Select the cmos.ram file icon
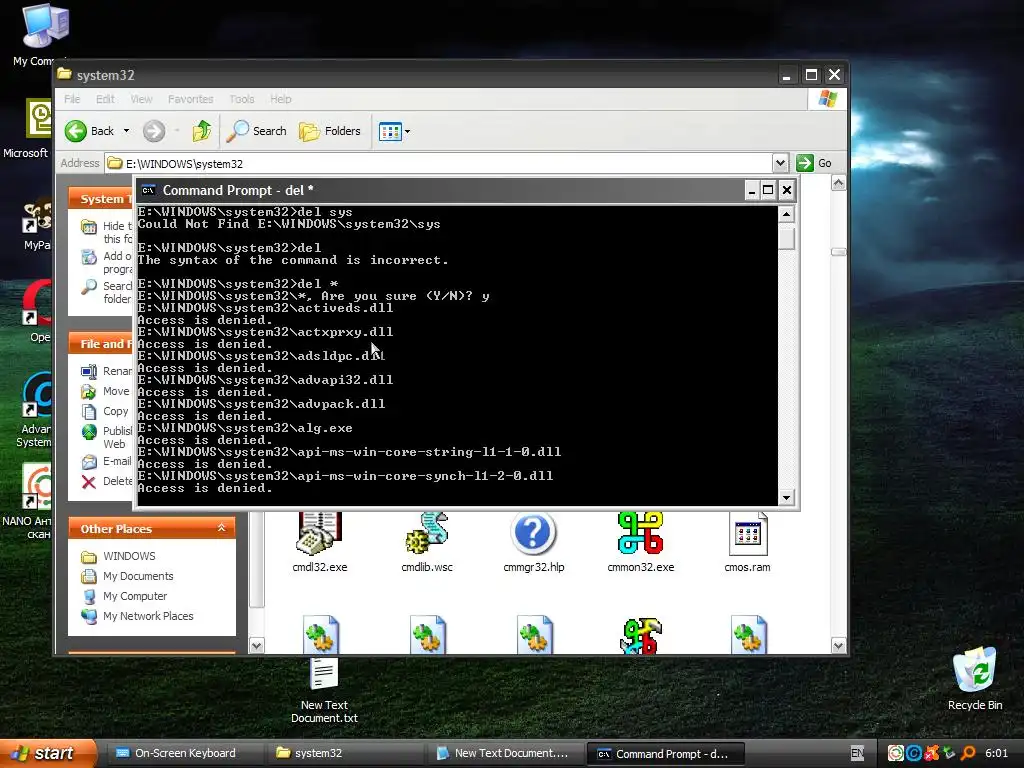Viewport: 1024px width, 768px height. coord(748,534)
